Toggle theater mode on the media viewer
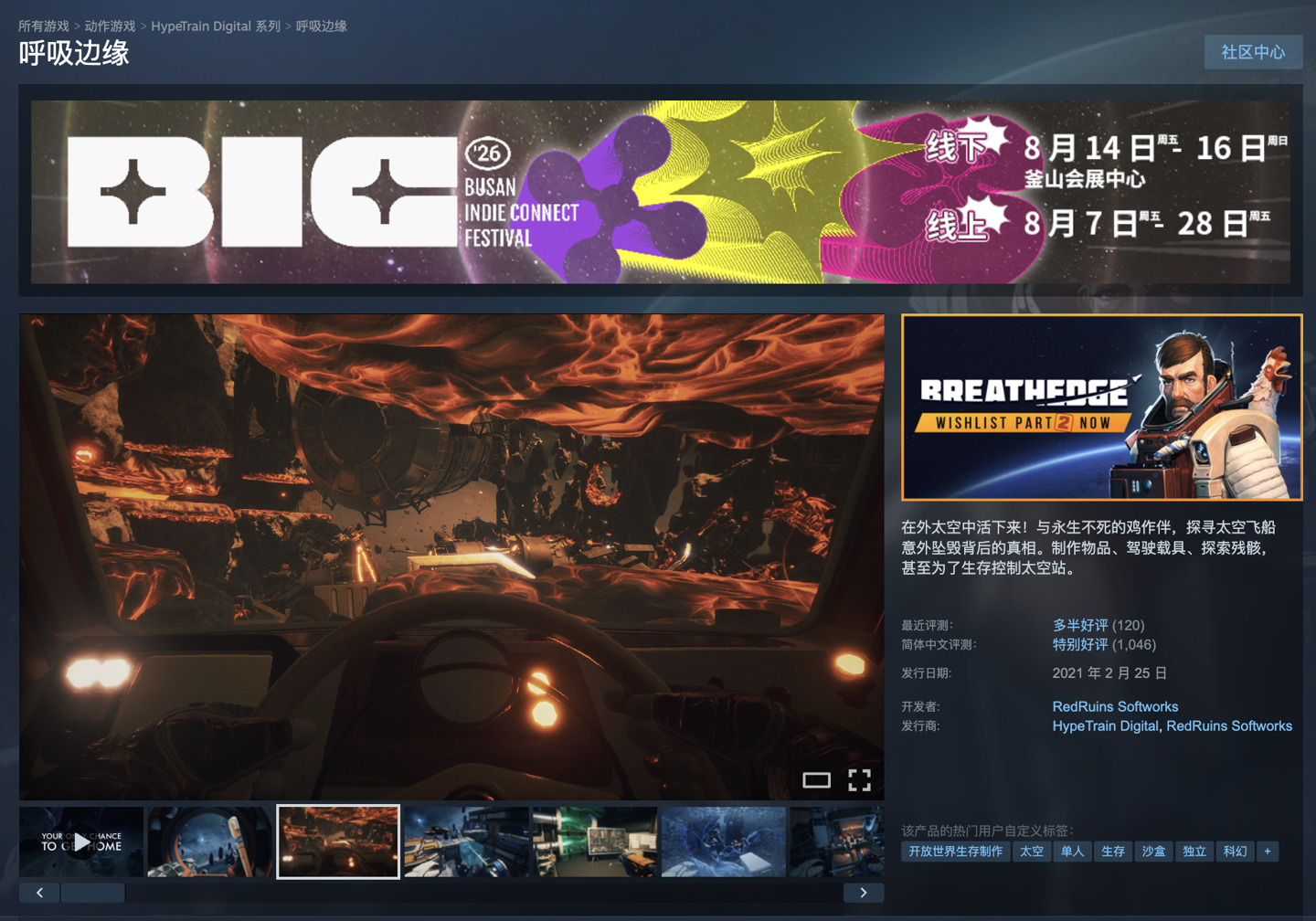Viewport: 1316px width, 921px height. pos(816,779)
